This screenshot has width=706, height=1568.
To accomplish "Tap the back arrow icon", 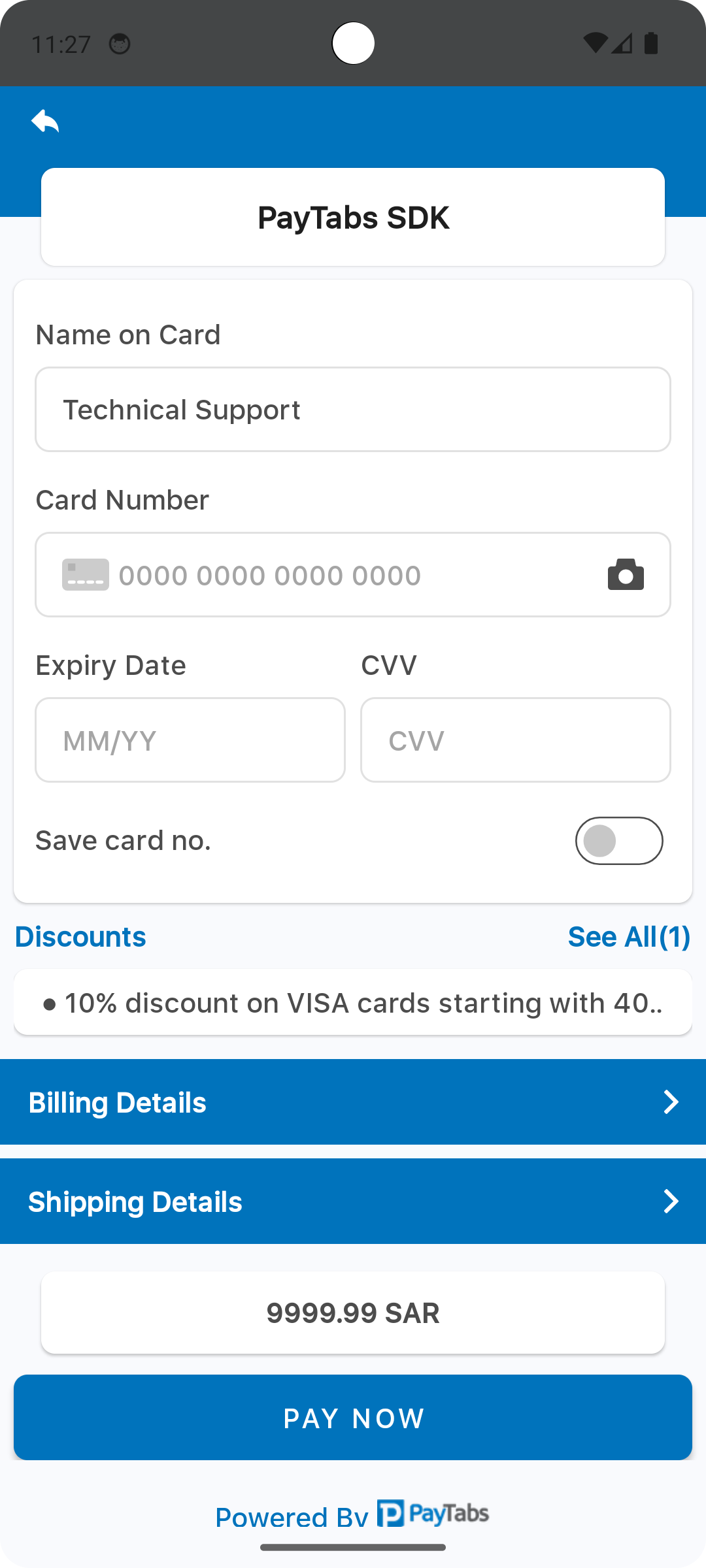I will click(x=45, y=121).
